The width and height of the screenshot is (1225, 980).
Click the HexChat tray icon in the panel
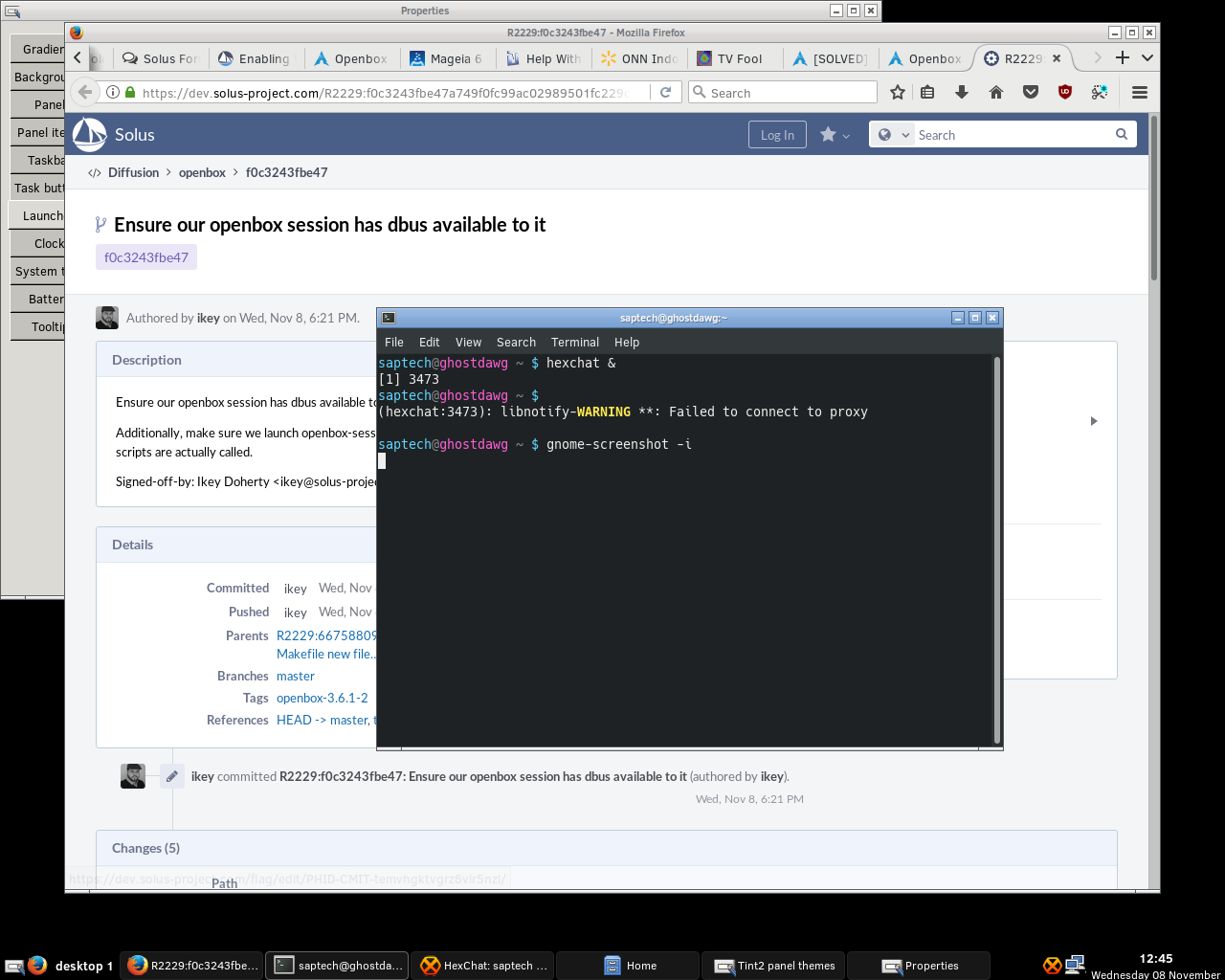(x=1052, y=966)
